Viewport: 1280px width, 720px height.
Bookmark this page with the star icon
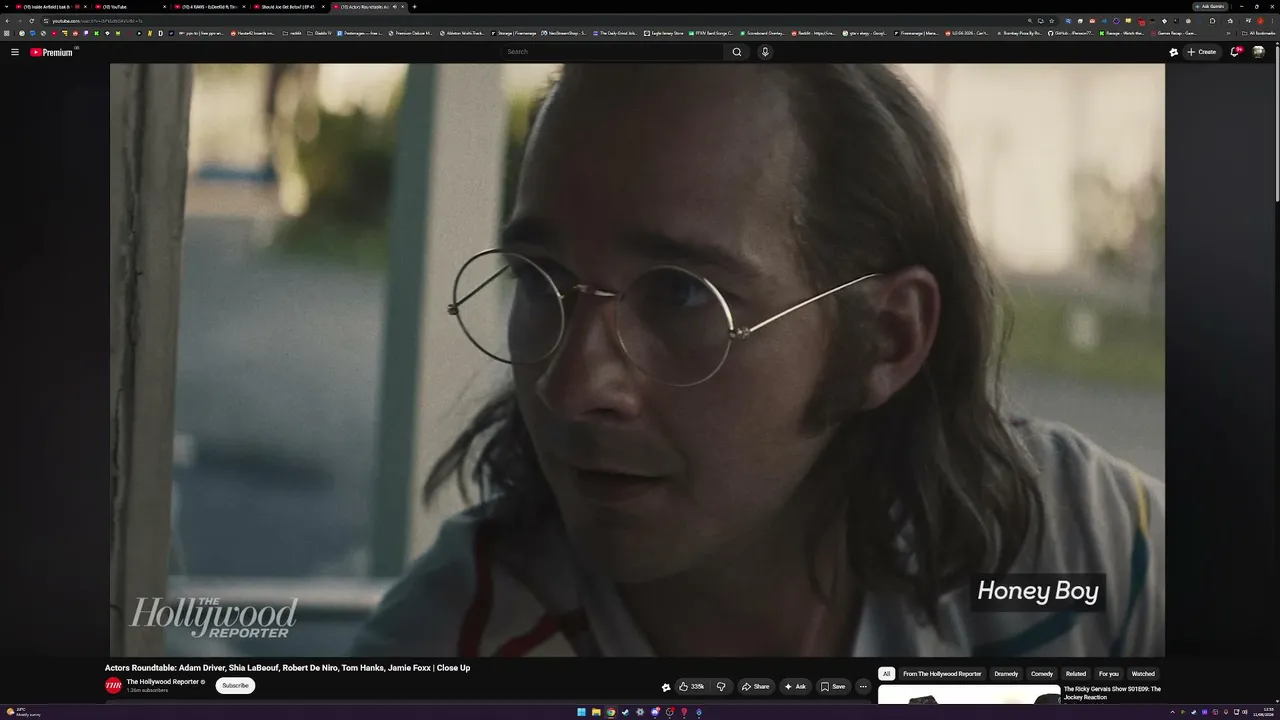tap(1051, 20)
